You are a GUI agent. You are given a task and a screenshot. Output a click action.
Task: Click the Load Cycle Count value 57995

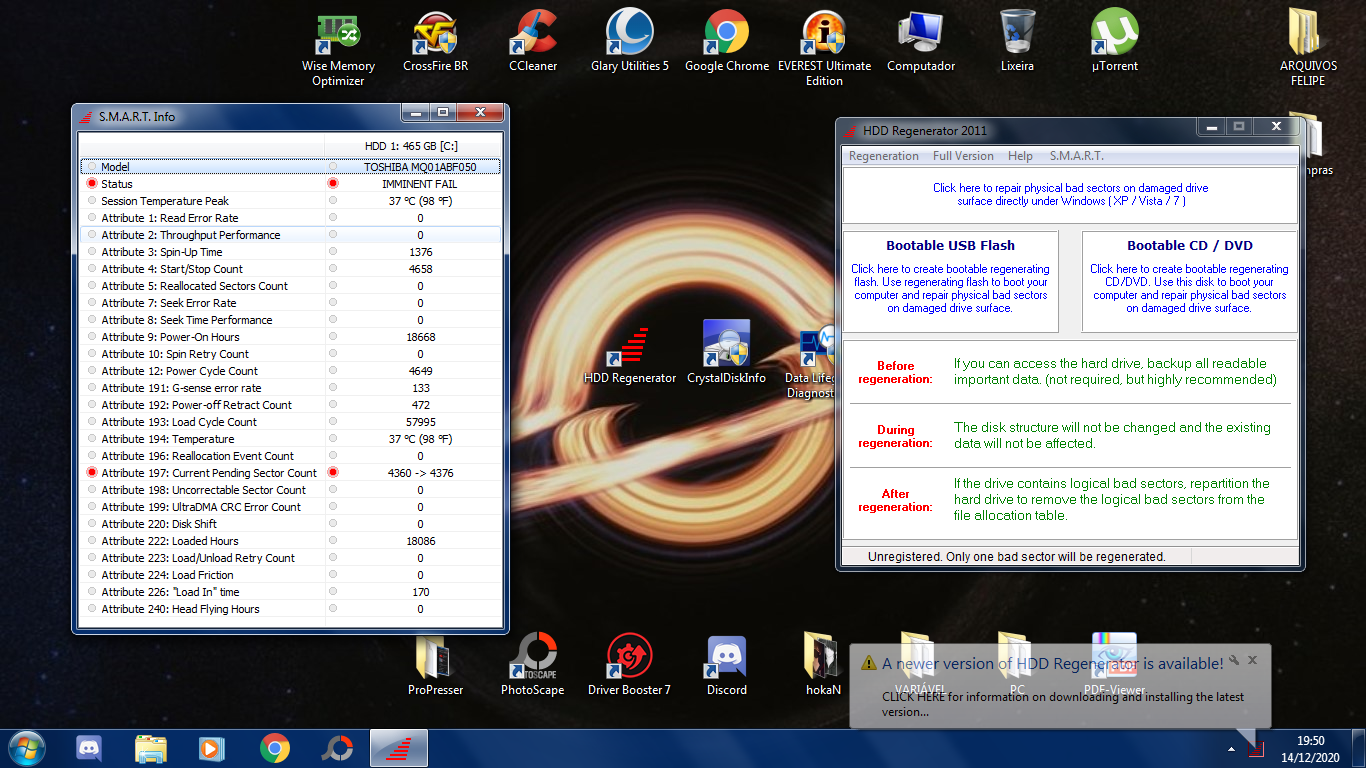pos(420,422)
